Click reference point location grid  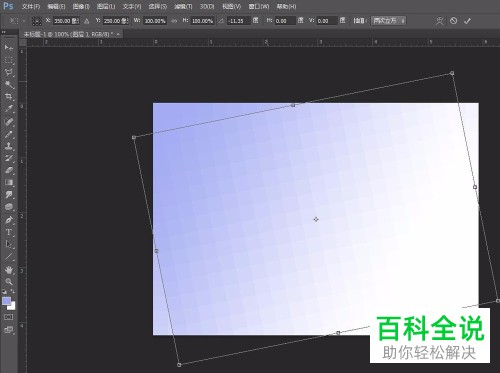(37, 21)
